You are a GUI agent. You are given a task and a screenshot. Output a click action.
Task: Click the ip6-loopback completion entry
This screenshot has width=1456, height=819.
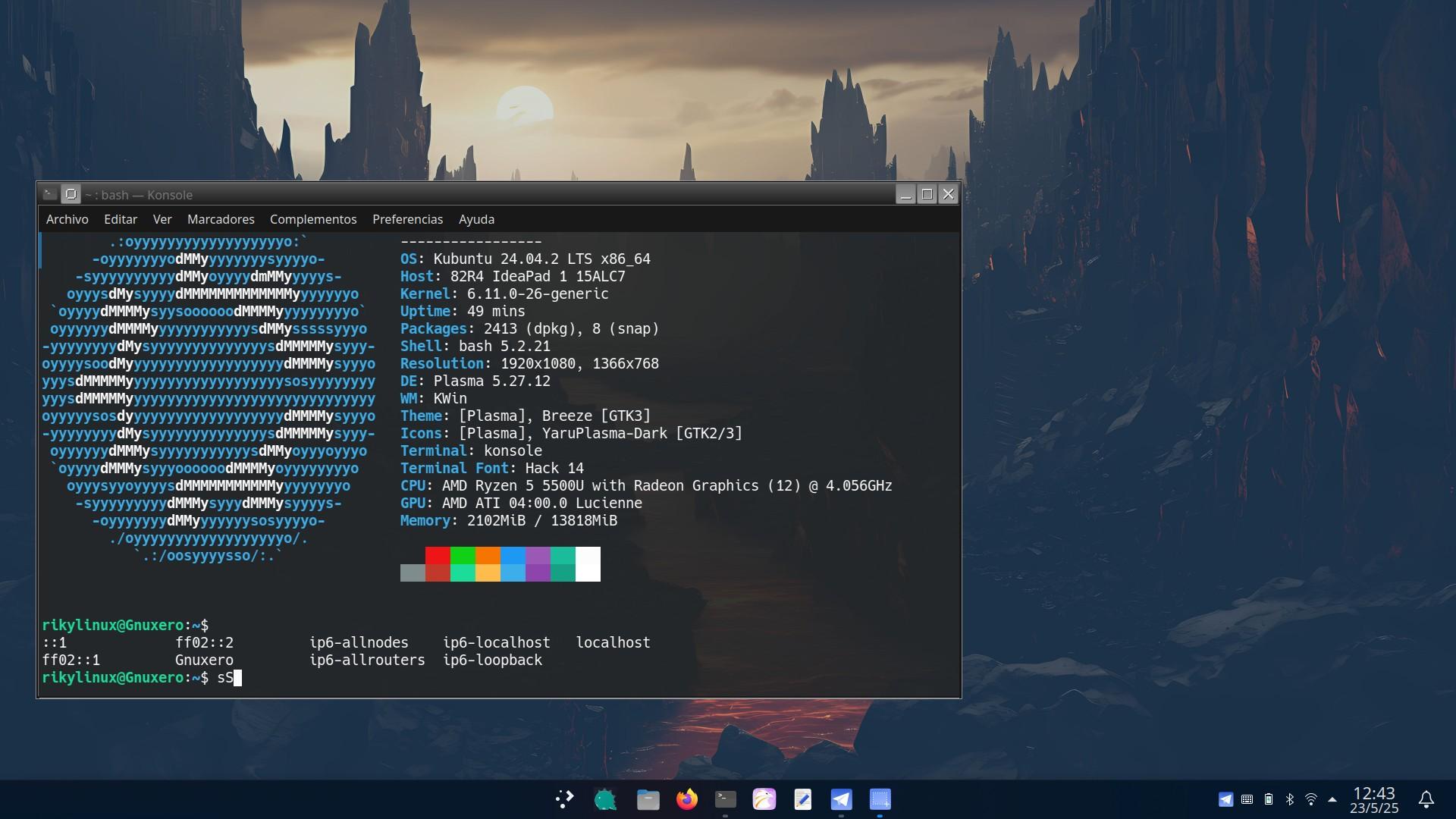pos(492,661)
